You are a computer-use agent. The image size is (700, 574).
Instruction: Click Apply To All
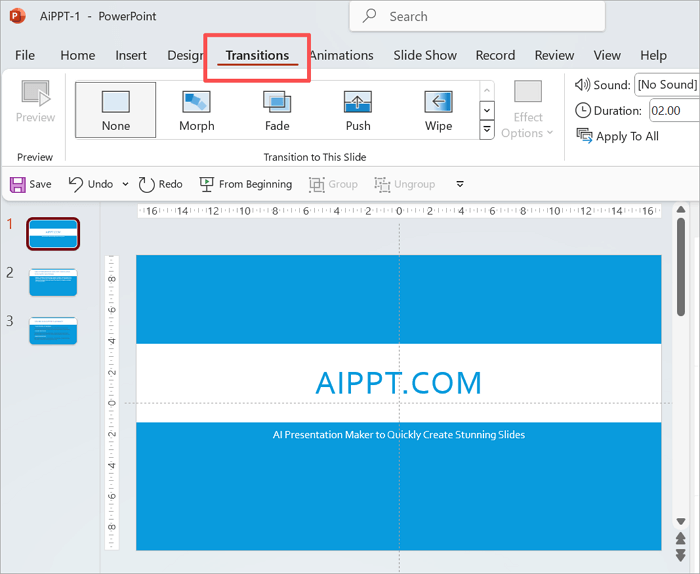[x=618, y=136]
